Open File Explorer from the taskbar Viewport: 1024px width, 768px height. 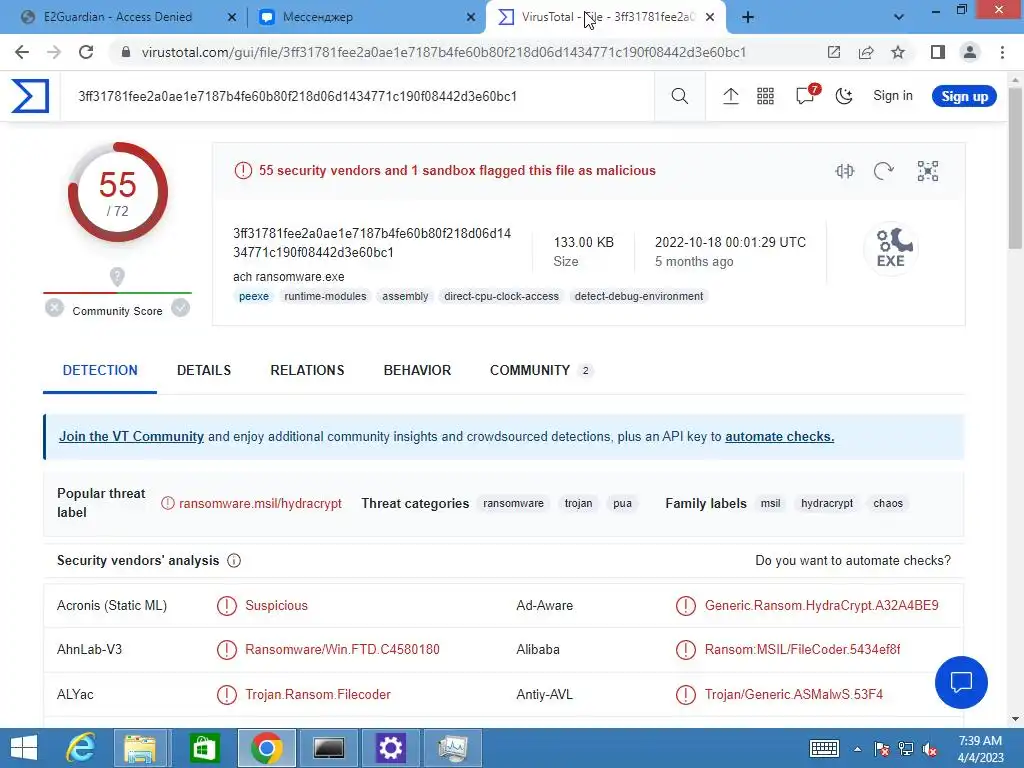pos(140,748)
